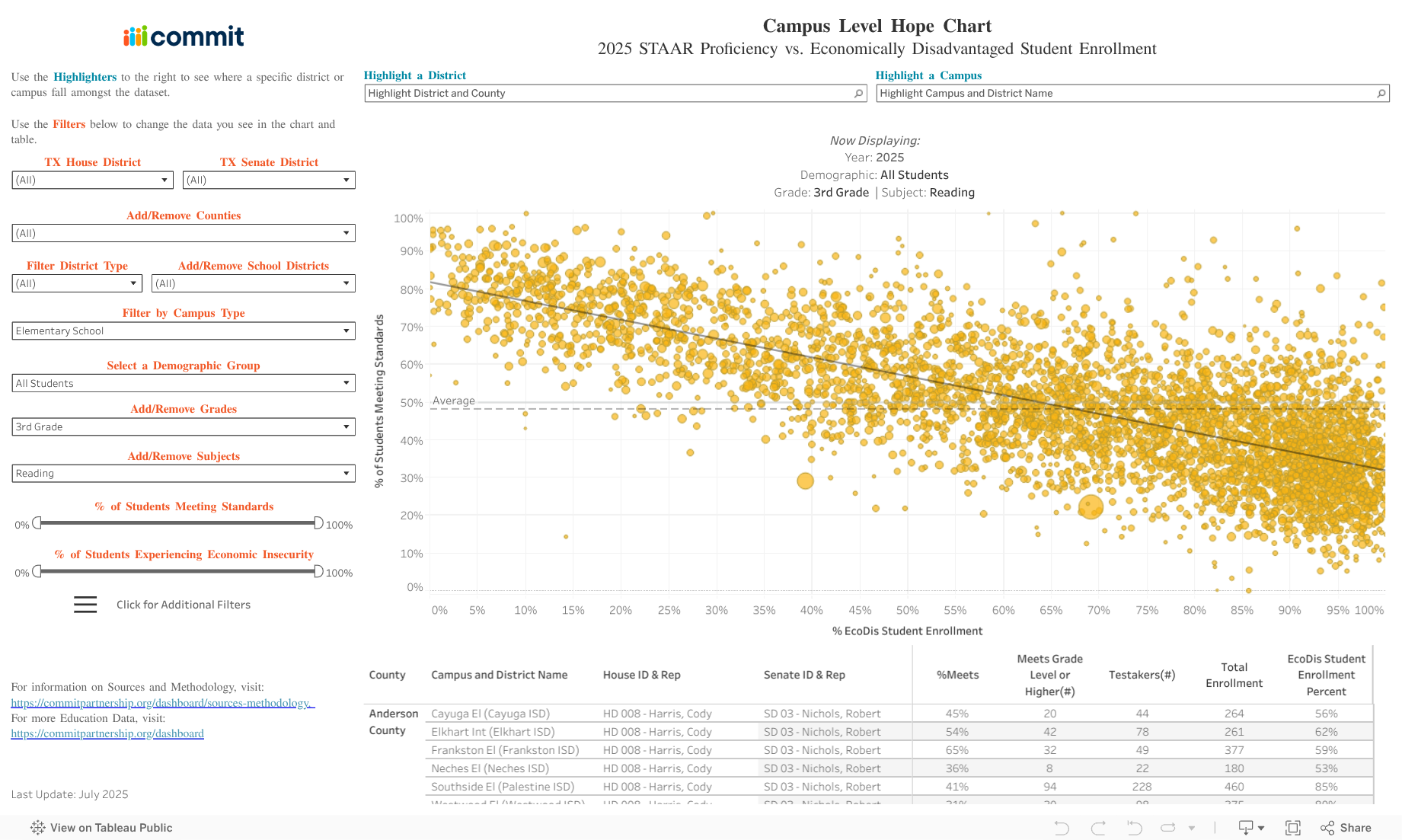Open the search icon in Highlight a District field

pos(857,93)
